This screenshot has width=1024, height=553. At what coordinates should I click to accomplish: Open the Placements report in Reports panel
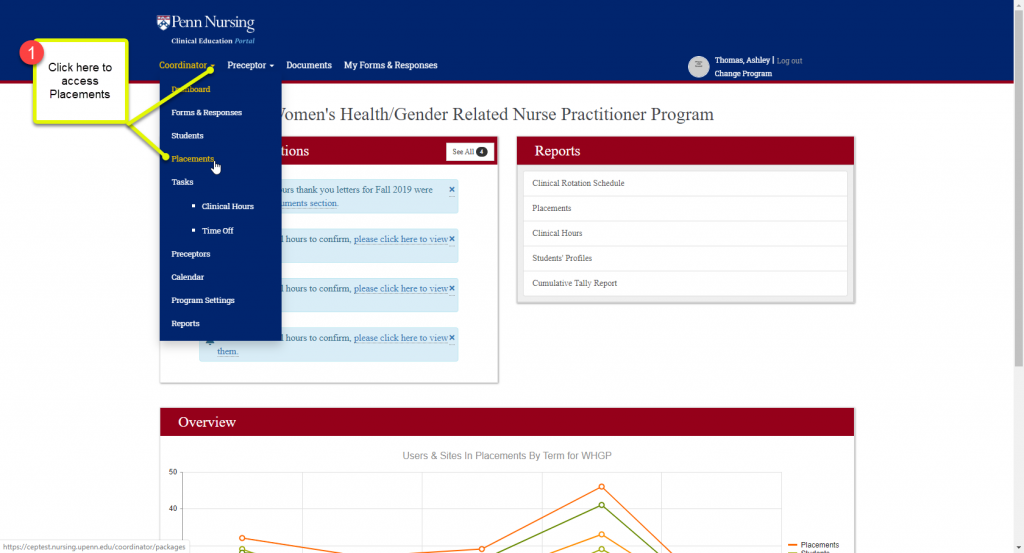(685, 208)
